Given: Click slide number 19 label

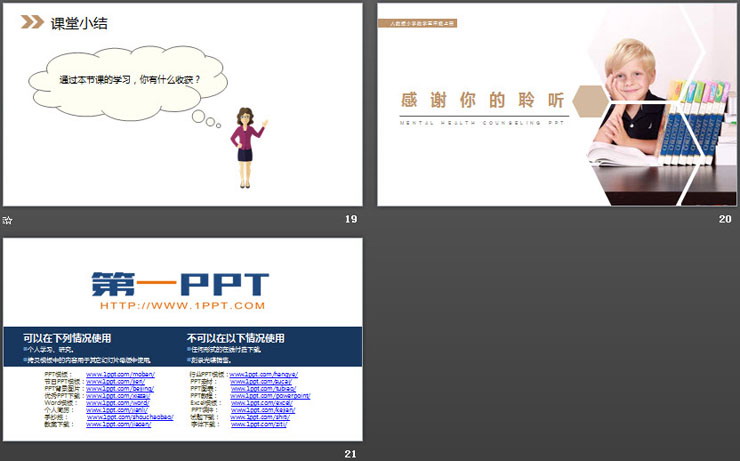Looking at the screenshot, I should click(351, 219).
